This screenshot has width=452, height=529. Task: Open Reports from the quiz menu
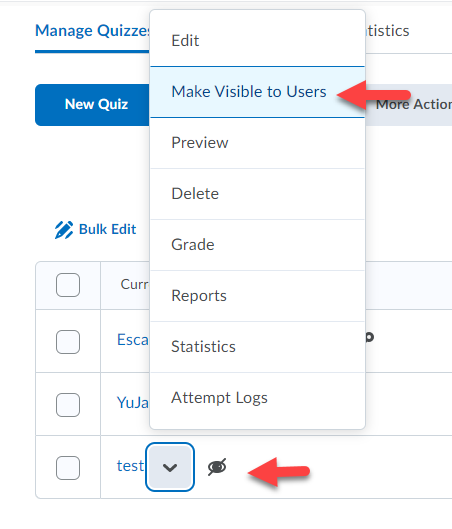[257, 296]
